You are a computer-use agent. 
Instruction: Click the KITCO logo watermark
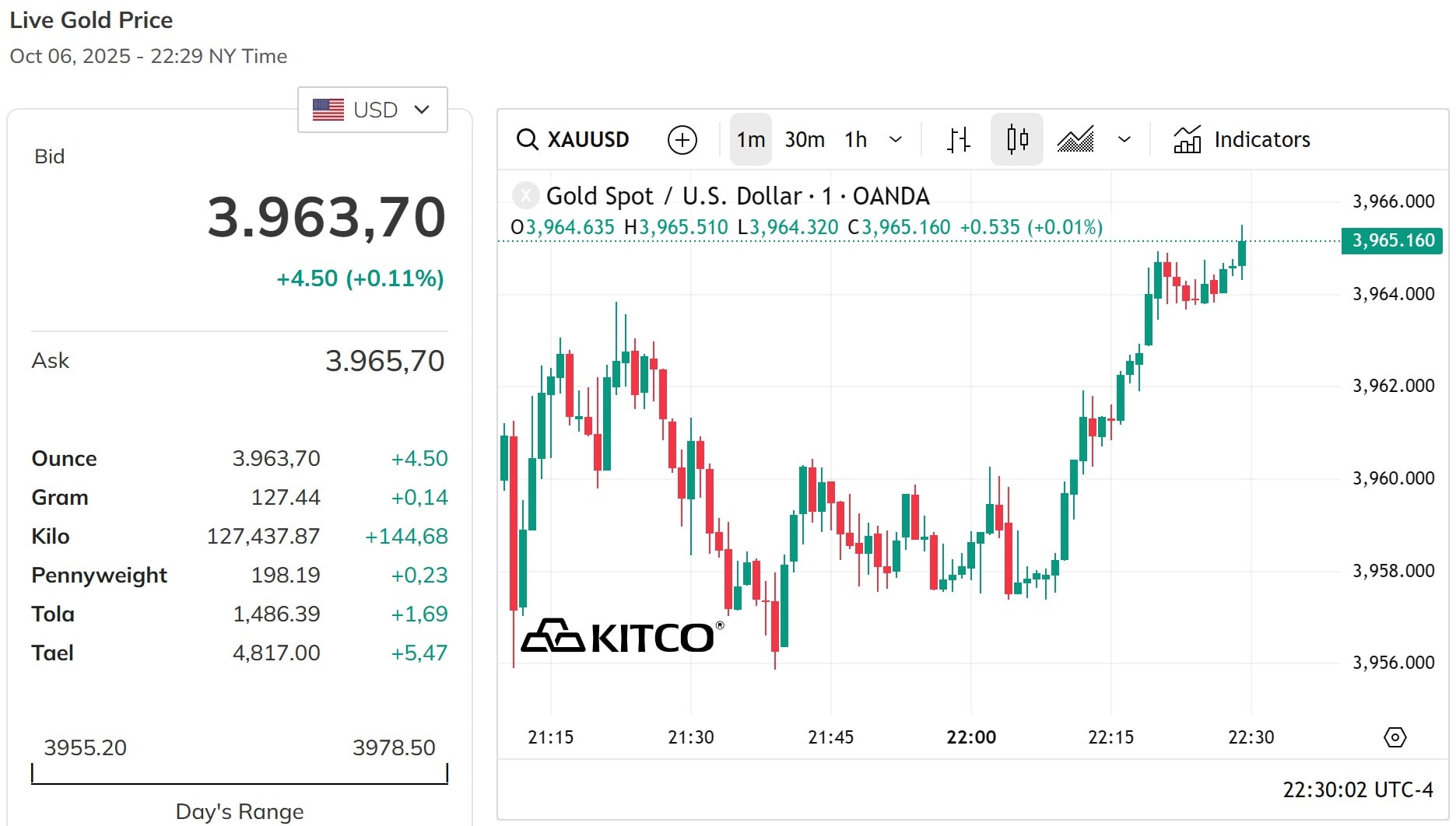coord(622,636)
